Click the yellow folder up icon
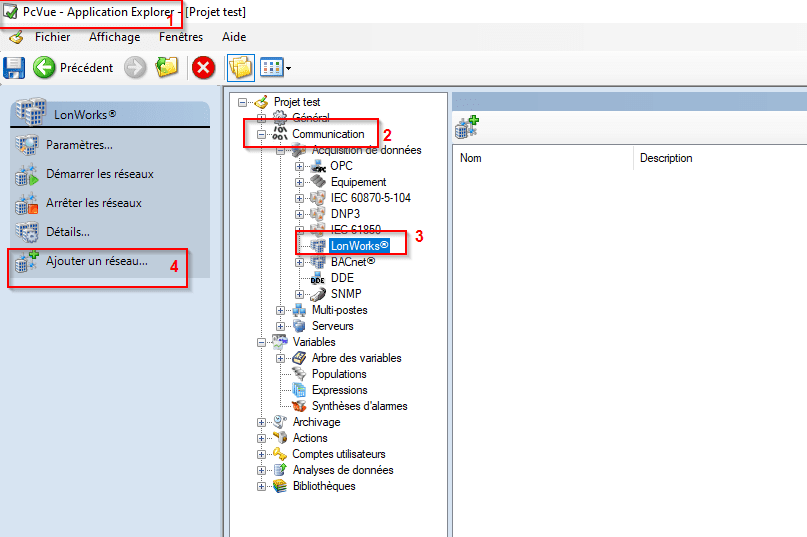The height and width of the screenshot is (537, 807). 166,68
